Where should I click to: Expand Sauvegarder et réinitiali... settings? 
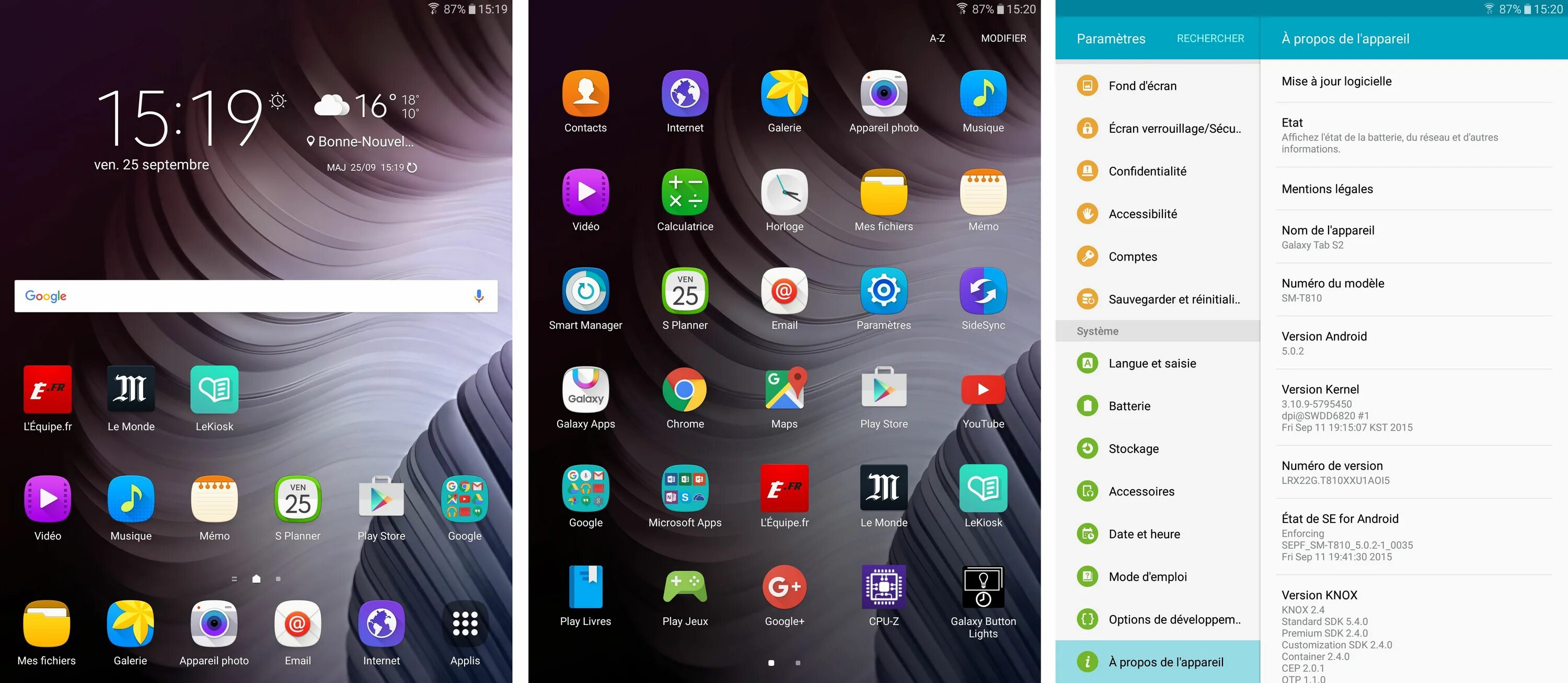[x=1157, y=299]
